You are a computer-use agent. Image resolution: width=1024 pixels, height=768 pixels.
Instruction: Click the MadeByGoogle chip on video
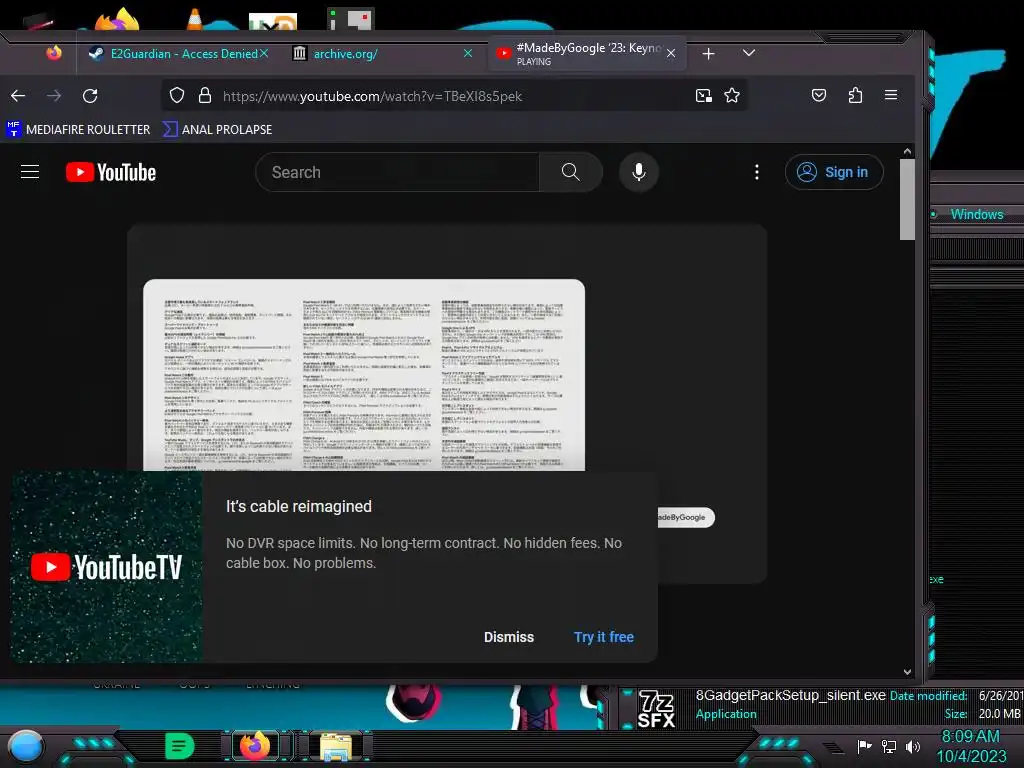click(686, 517)
